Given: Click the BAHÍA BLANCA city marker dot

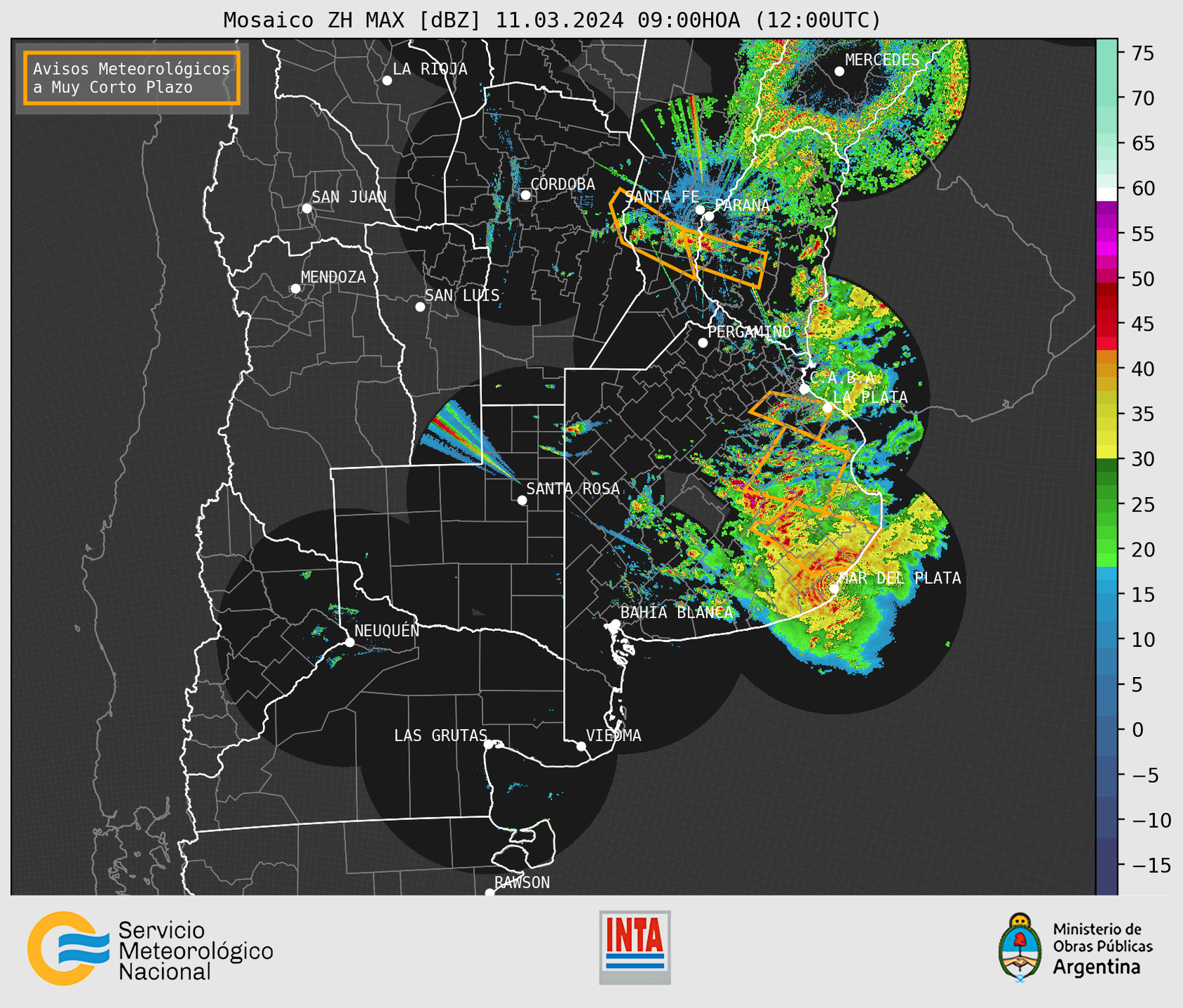Looking at the screenshot, I should point(615,624).
